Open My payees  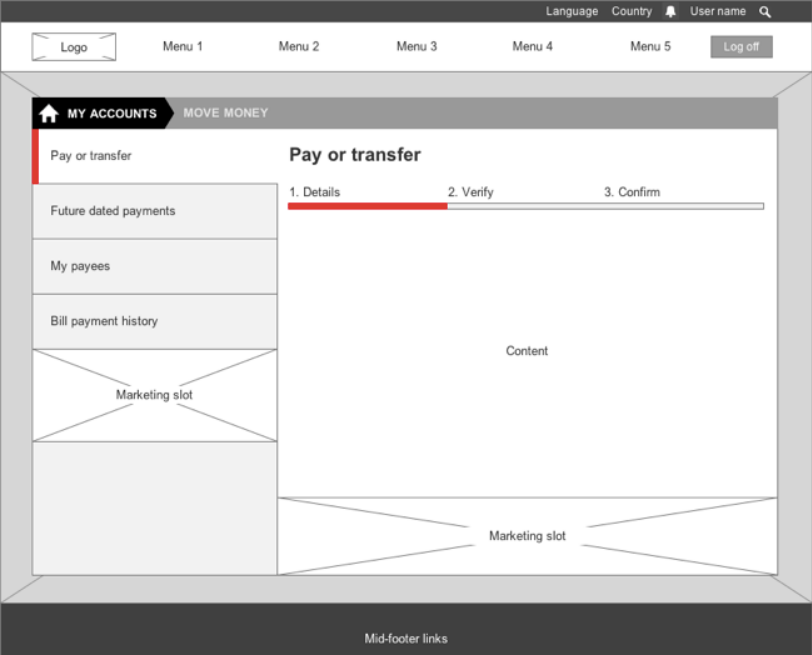(x=154, y=267)
